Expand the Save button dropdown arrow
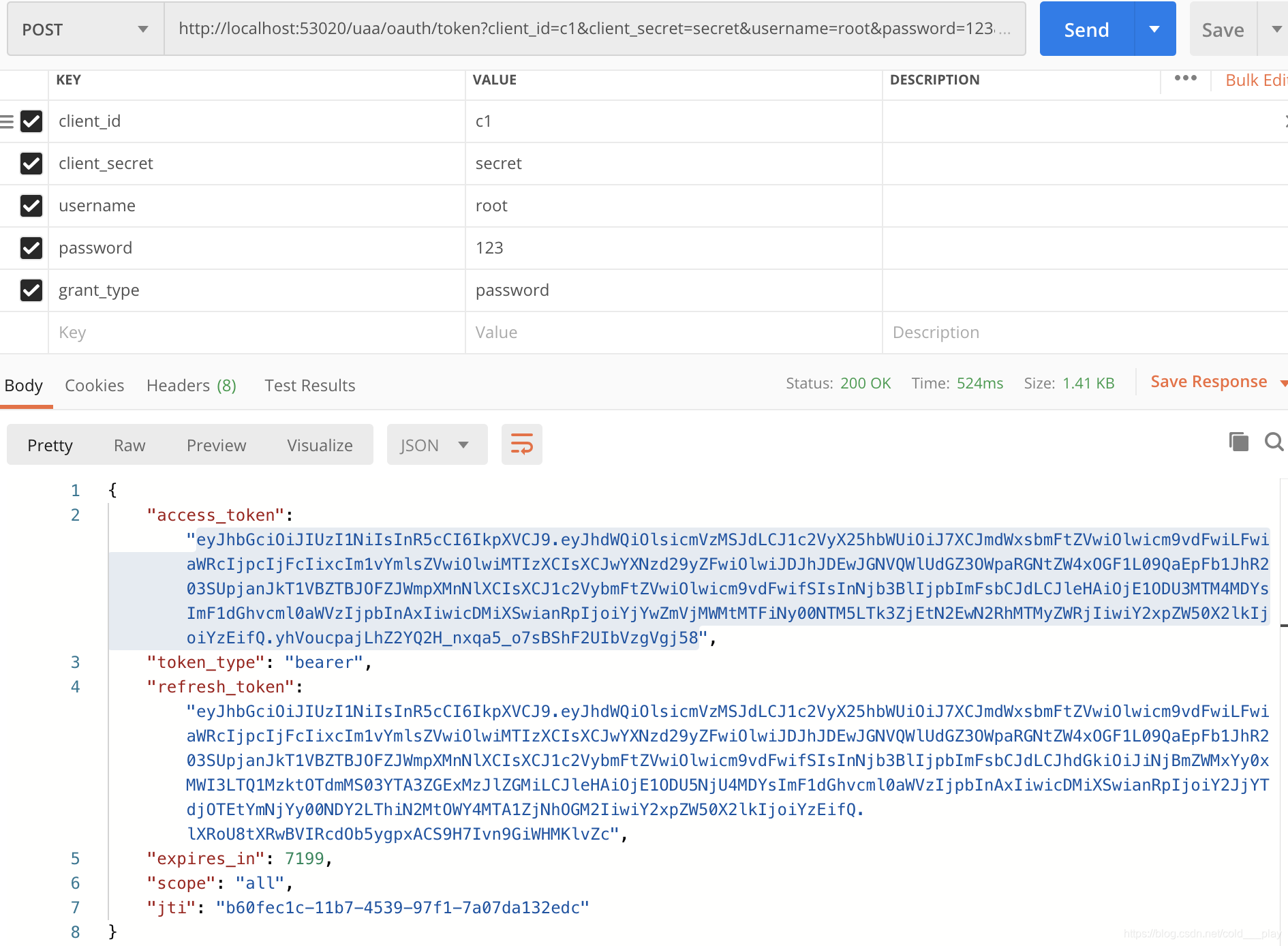This screenshot has width=1288, height=946. click(x=1274, y=29)
